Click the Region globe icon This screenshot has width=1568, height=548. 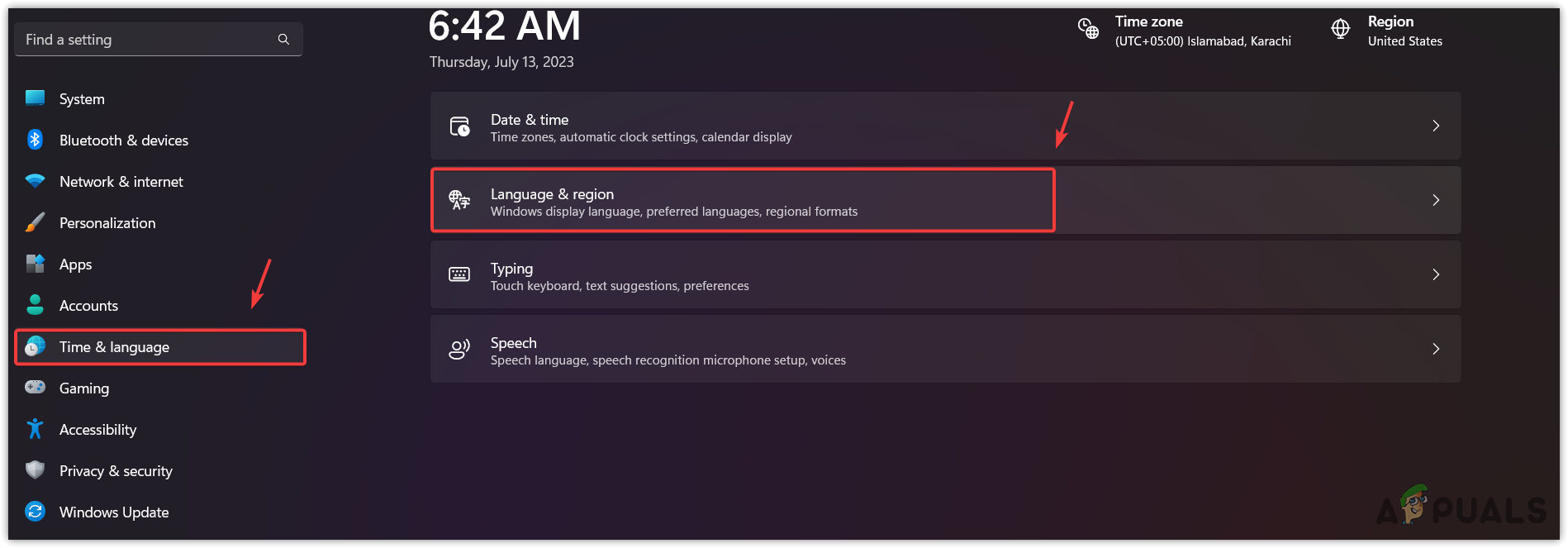click(1341, 29)
